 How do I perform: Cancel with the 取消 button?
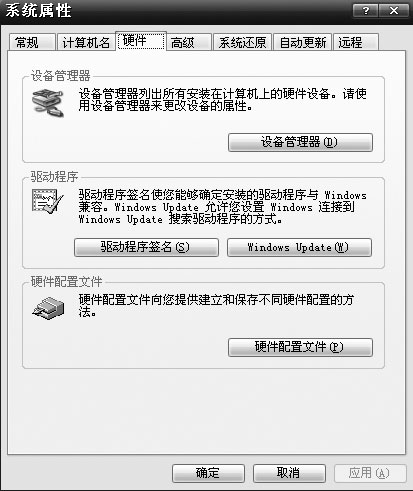point(289,473)
